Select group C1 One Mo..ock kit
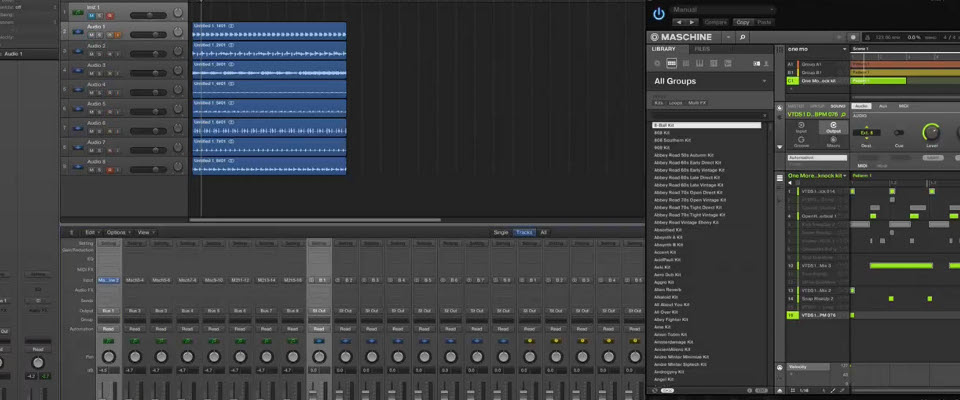960x400 pixels. coord(817,80)
